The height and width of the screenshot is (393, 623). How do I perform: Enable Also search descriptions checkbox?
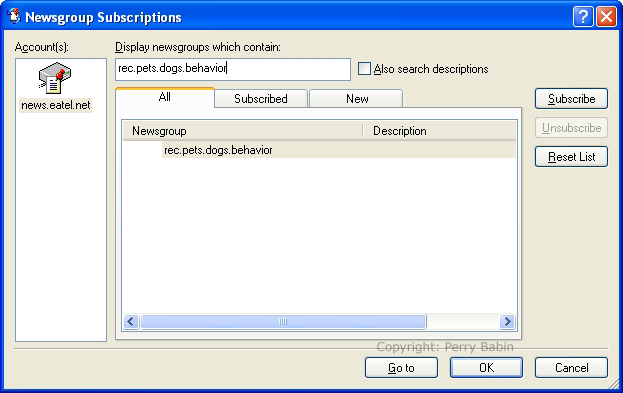(364, 69)
